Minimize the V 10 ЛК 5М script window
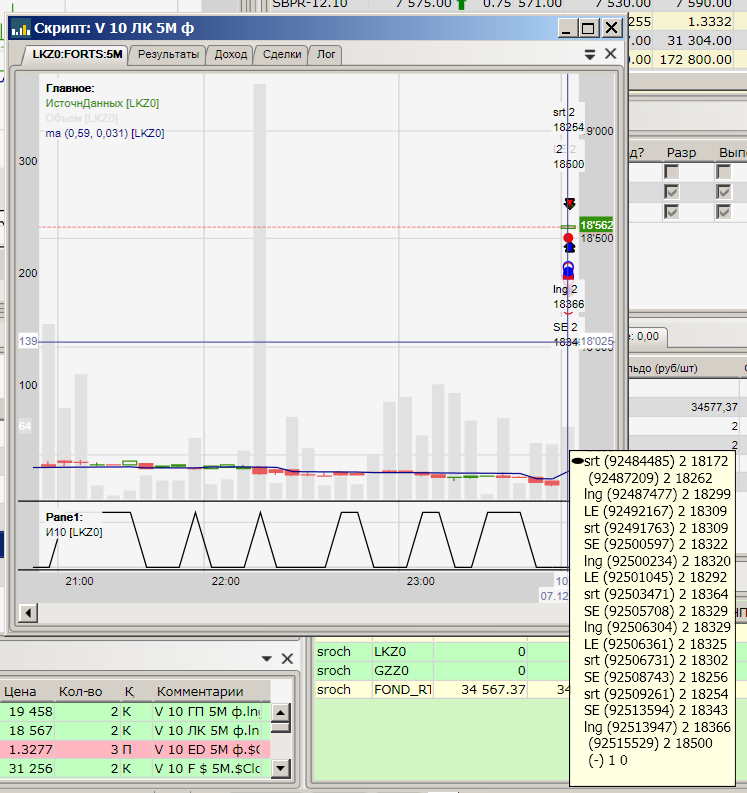This screenshot has height=793, width=747. pyautogui.click(x=567, y=29)
